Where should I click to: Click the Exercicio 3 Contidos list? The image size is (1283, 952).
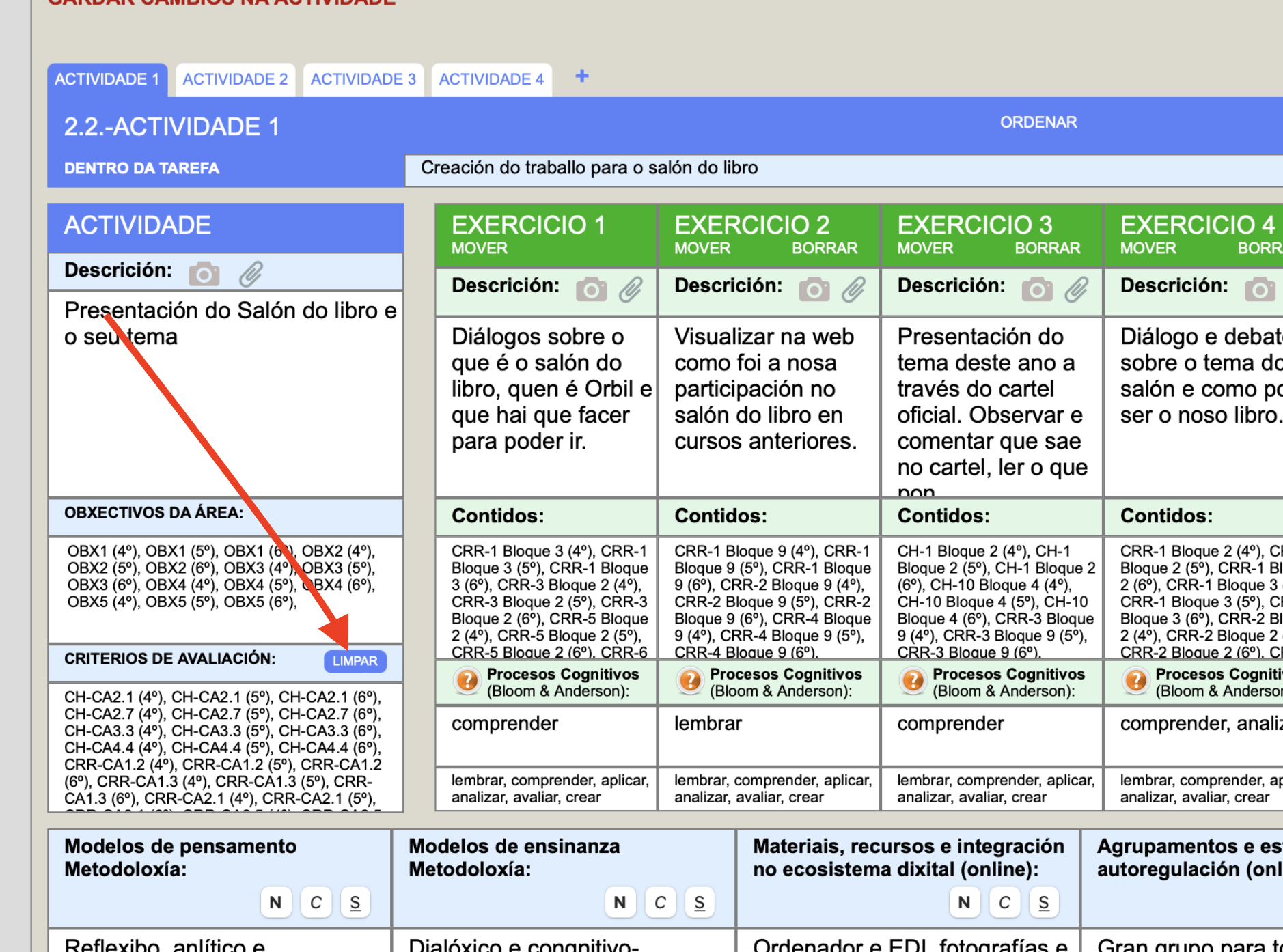coord(991,598)
